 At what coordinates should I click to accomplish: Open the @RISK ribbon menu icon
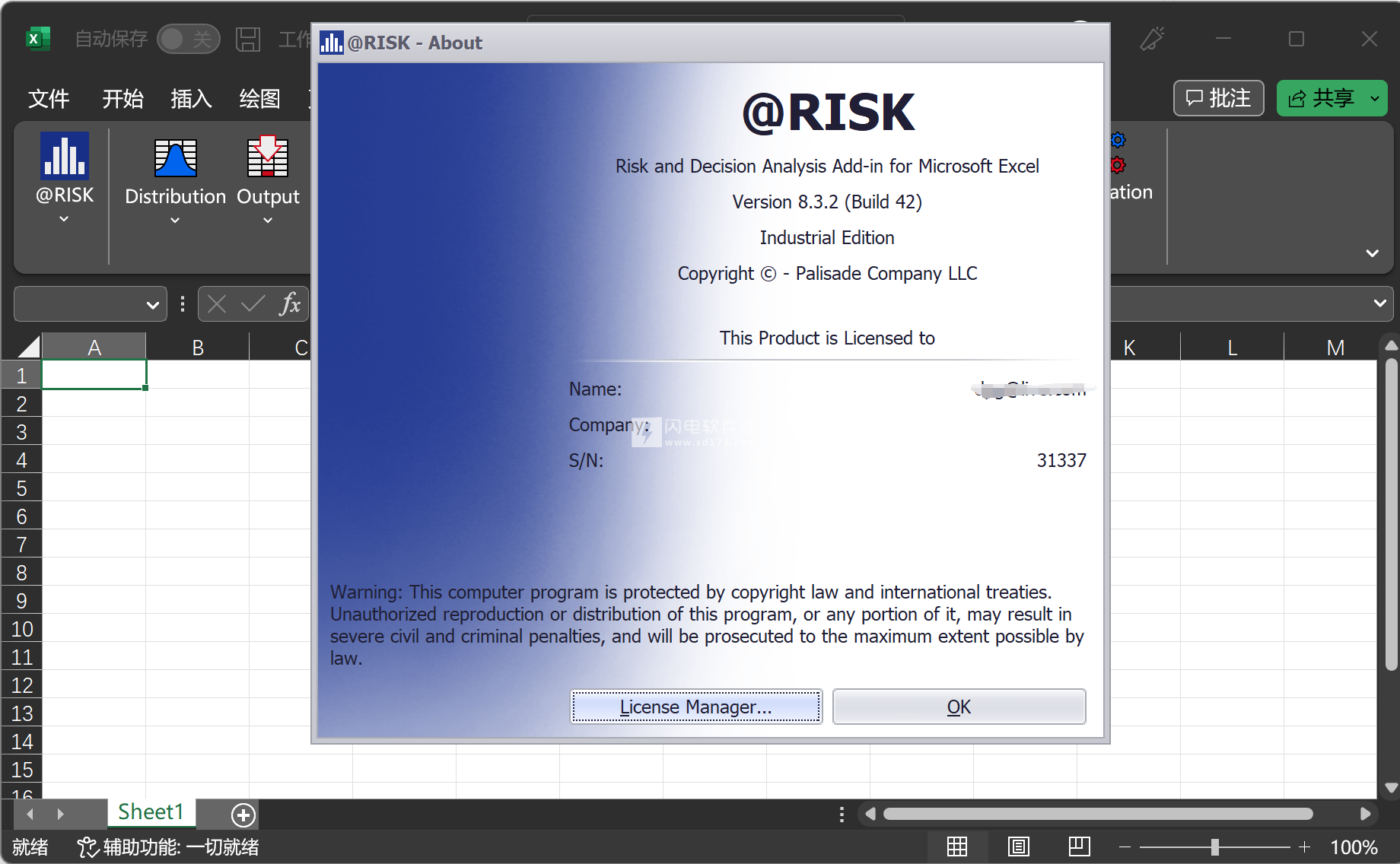65,156
